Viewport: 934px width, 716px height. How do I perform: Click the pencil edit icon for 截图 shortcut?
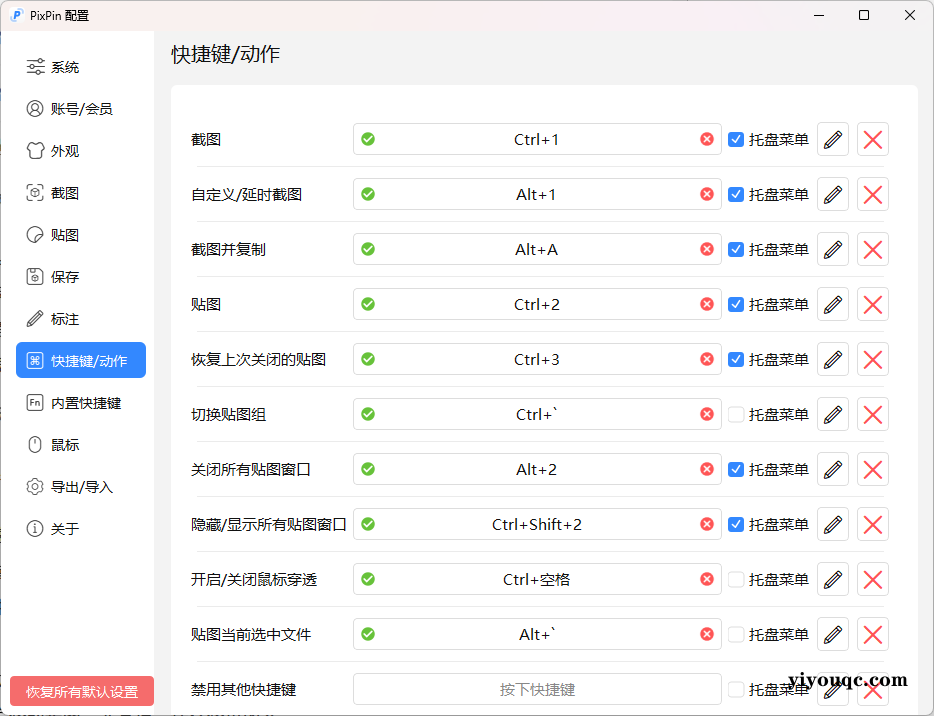(832, 139)
